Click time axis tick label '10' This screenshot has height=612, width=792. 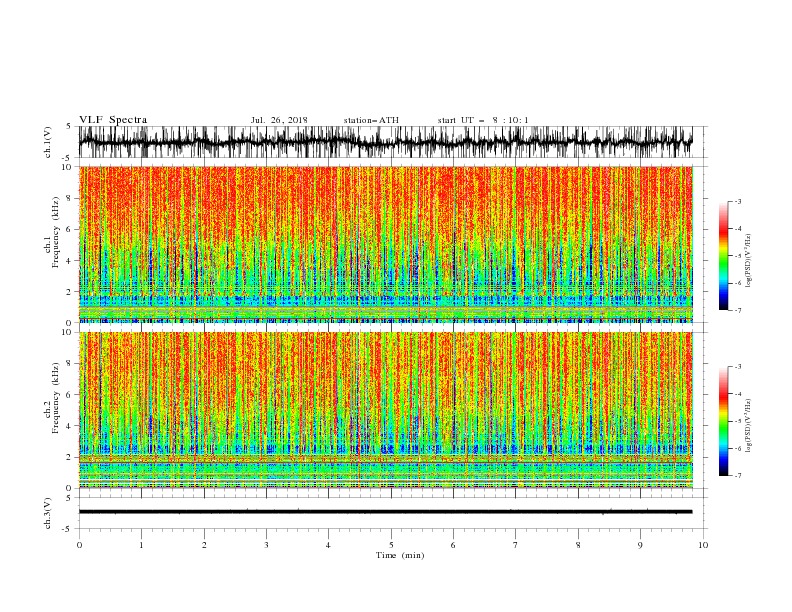tap(703, 545)
